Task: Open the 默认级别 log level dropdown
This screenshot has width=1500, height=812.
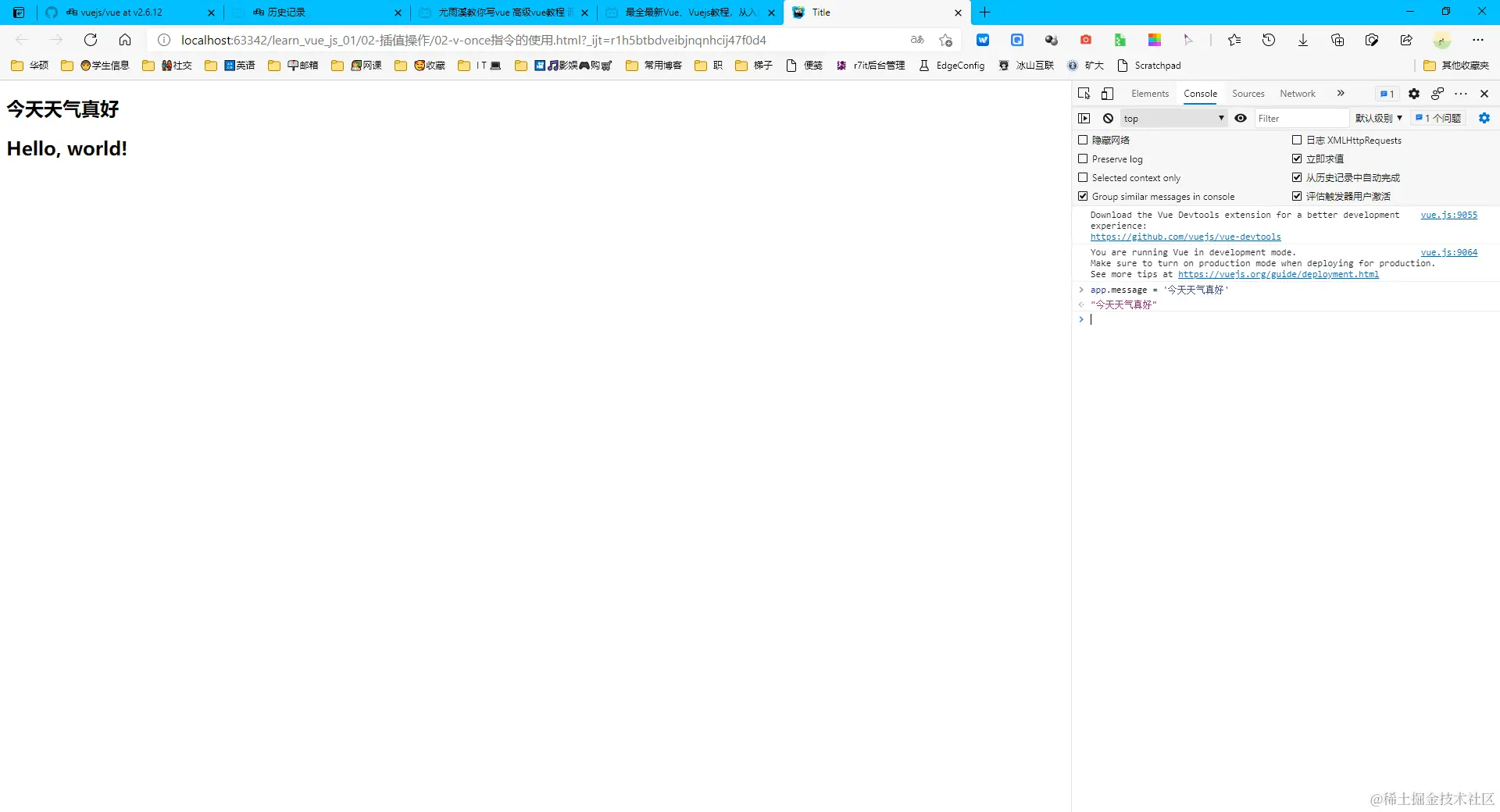Action: pyautogui.click(x=1378, y=119)
